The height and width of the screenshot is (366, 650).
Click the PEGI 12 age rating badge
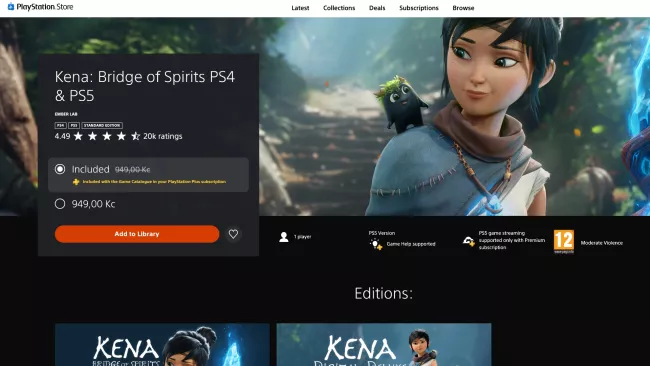pos(564,242)
